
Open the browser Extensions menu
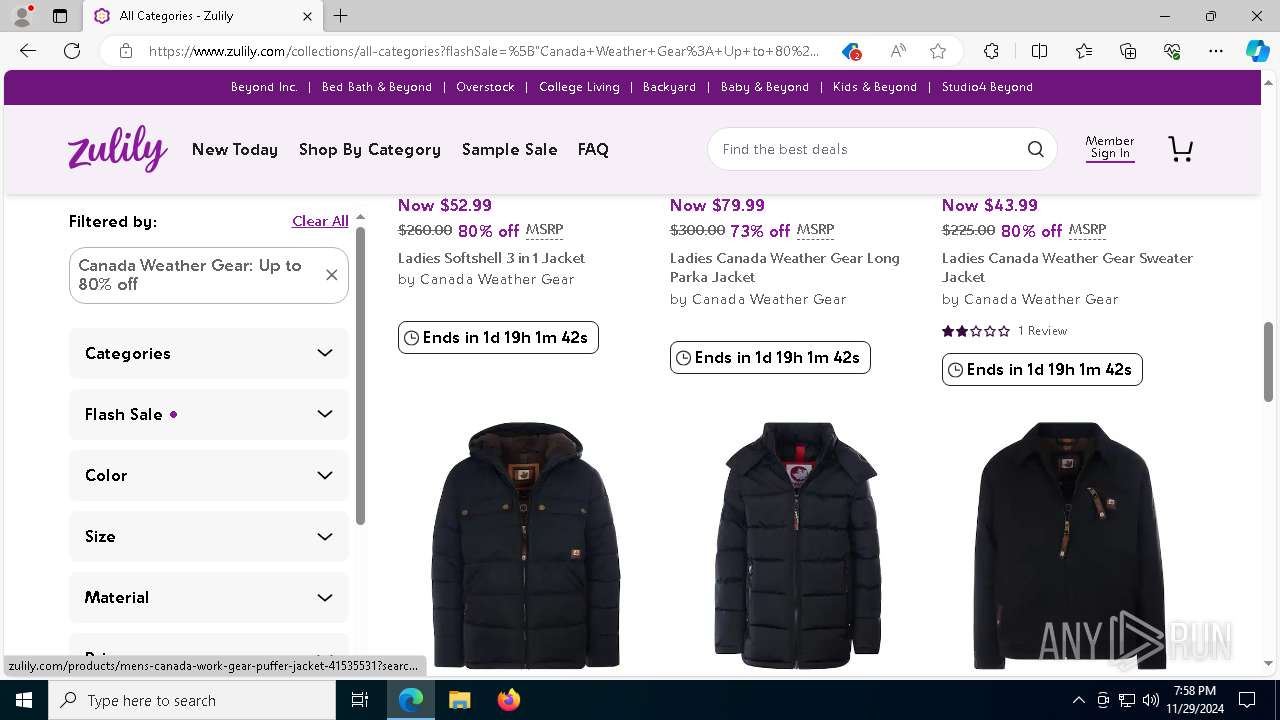coord(991,51)
